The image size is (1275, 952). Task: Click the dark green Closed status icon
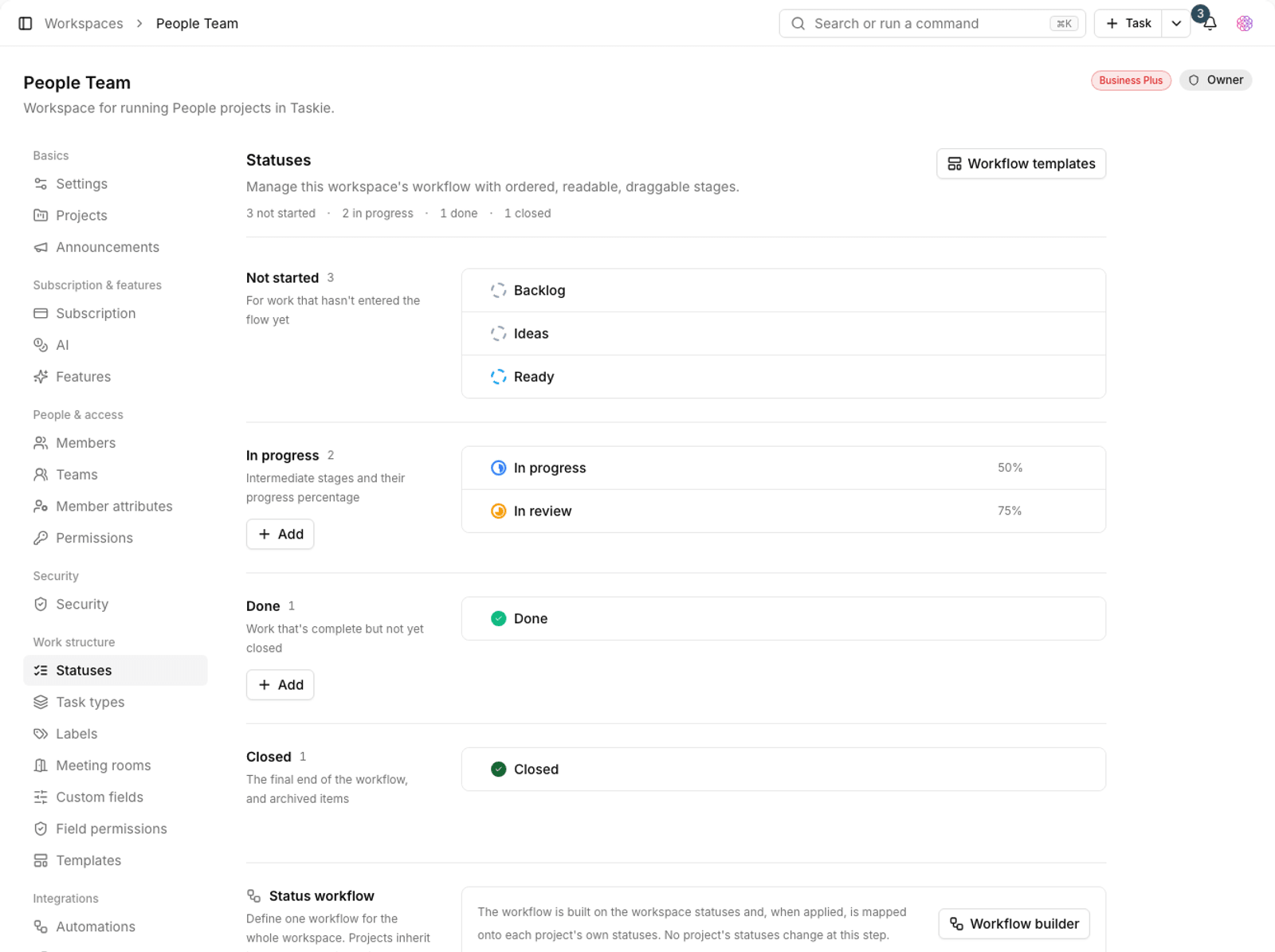point(498,769)
